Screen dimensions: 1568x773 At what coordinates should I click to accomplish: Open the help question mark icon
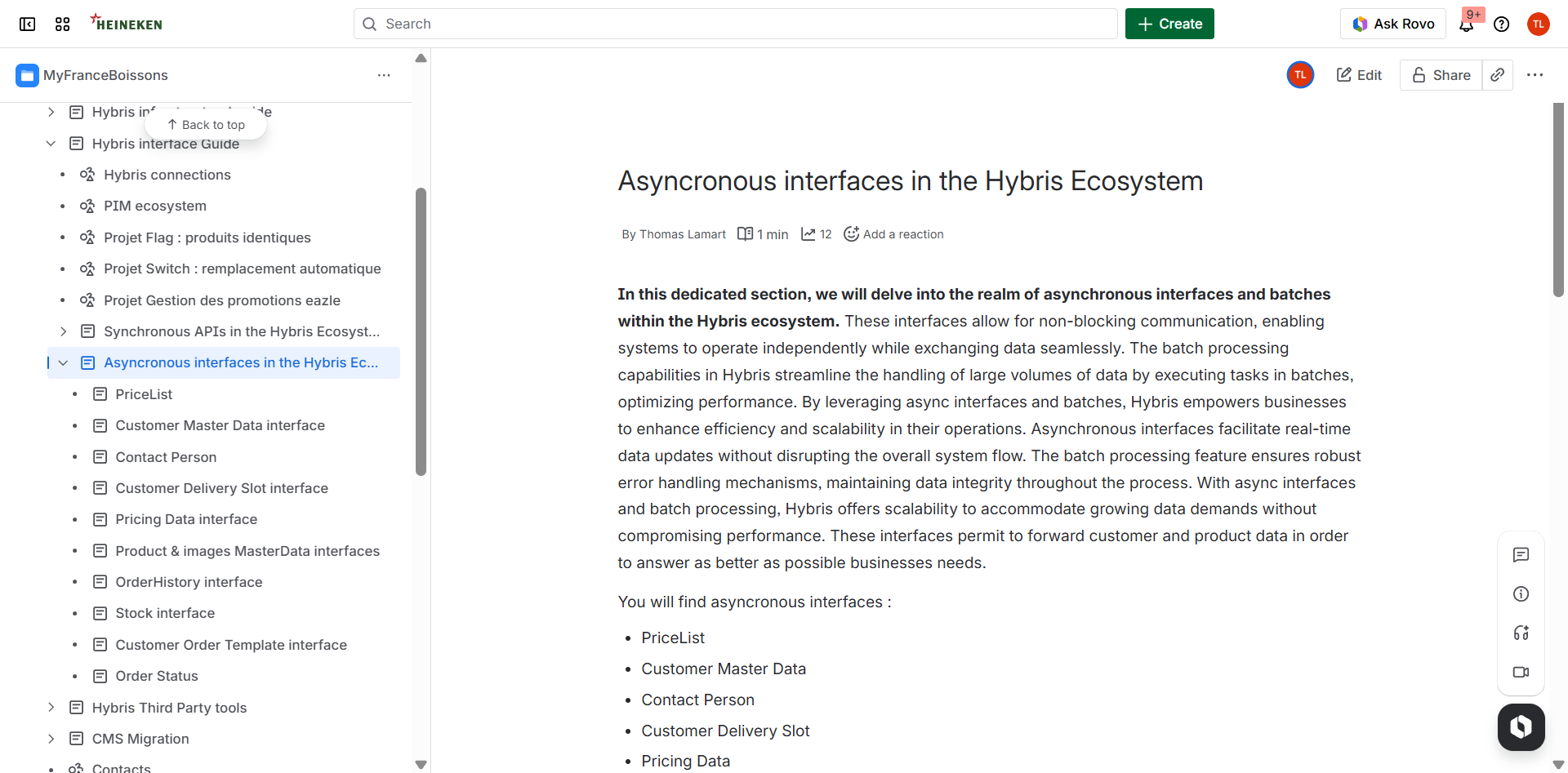(x=1502, y=24)
